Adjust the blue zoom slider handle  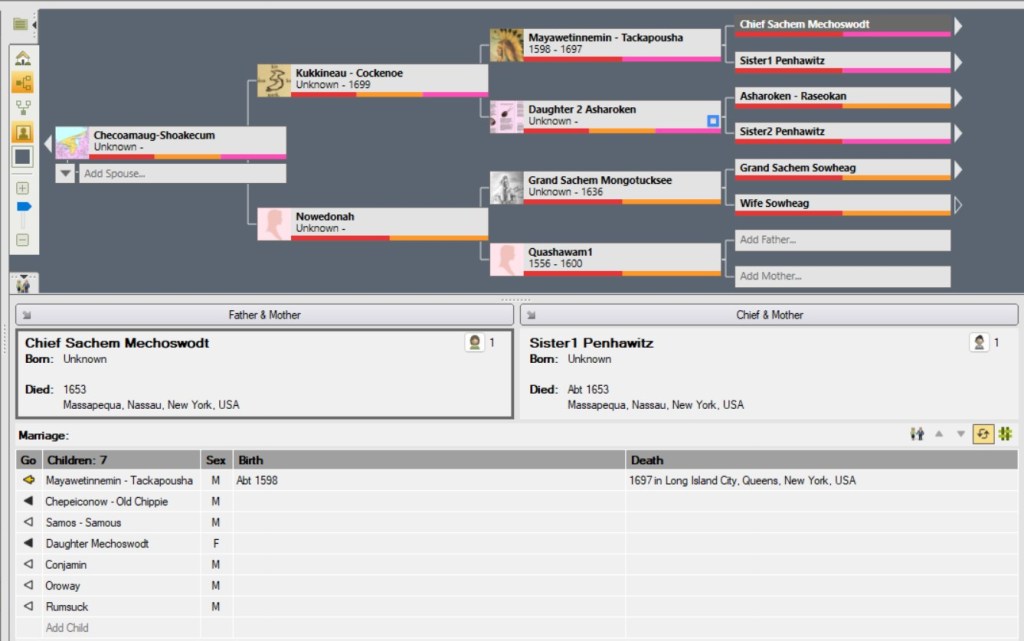pyautogui.click(x=23, y=207)
